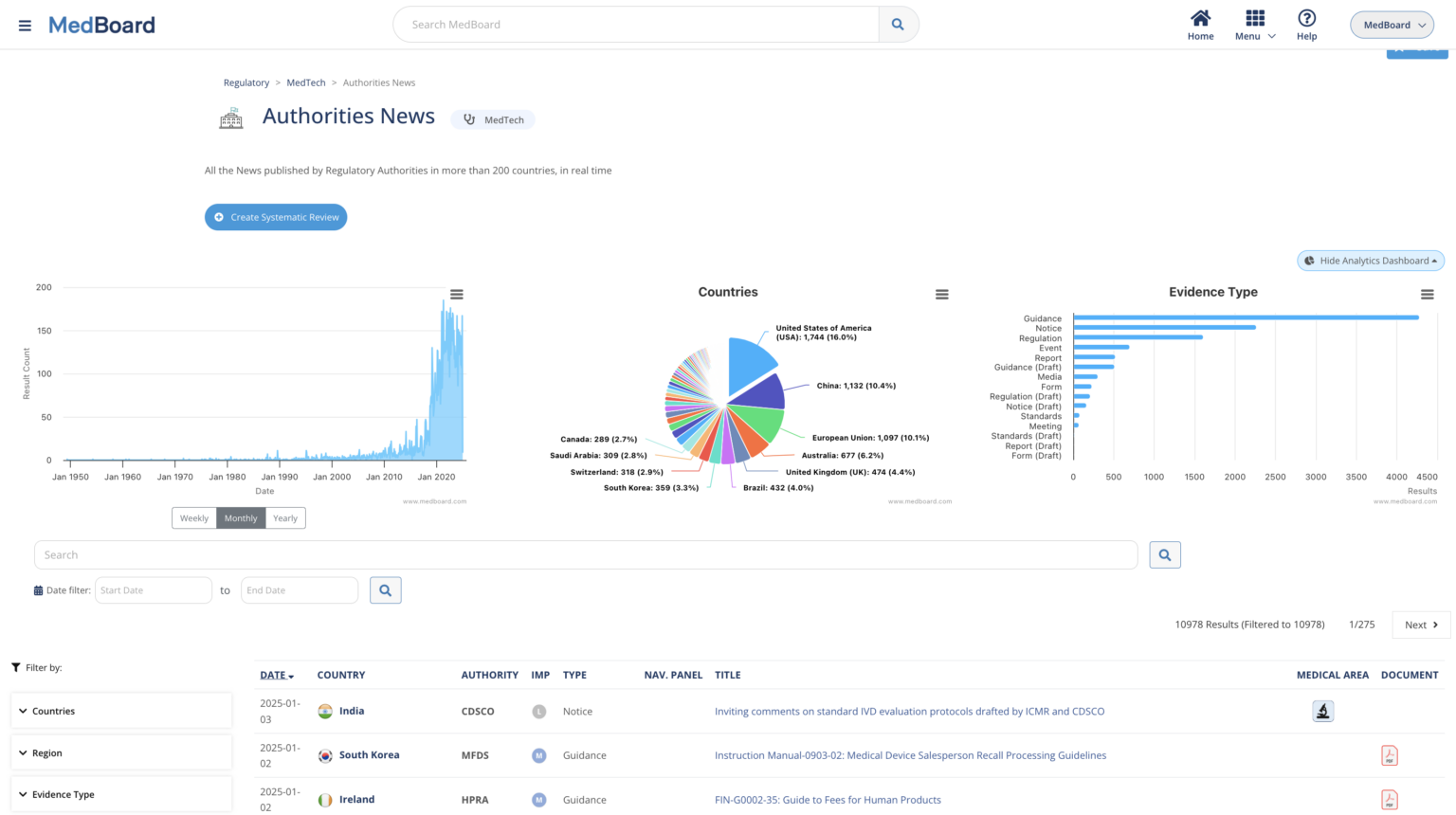Open the timeline chart's export menu icon
Image resolution: width=1456 pixels, height=815 pixels.
[x=459, y=294]
